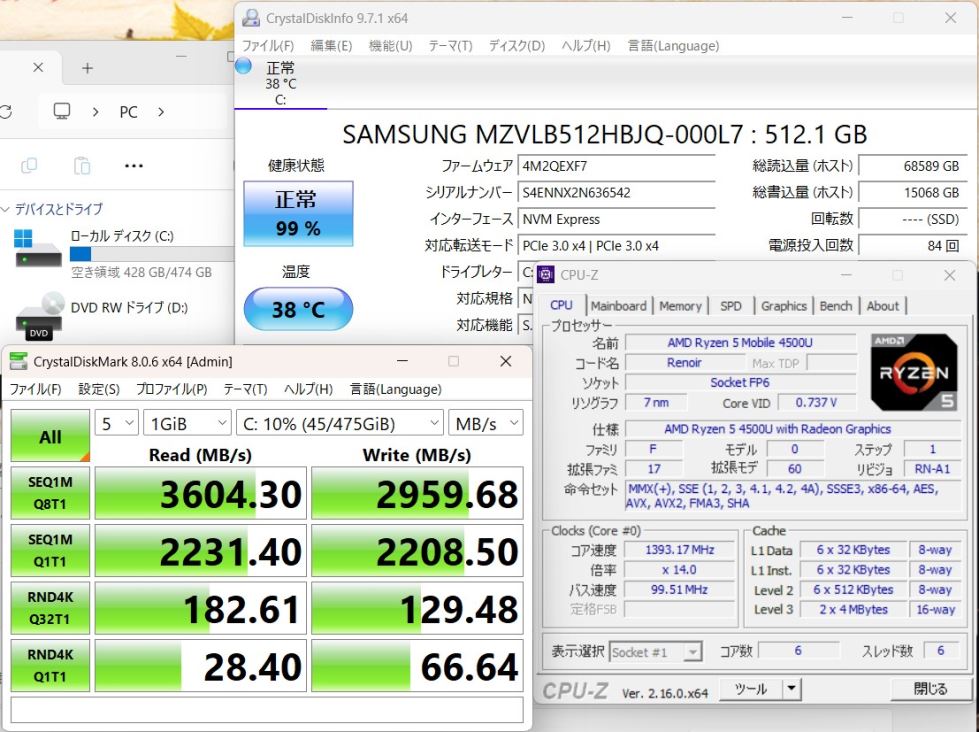Viewport: 979px width, 732px height.
Task: Switch to the Graphics tab in CPU-Z
Action: click(783, 306)
